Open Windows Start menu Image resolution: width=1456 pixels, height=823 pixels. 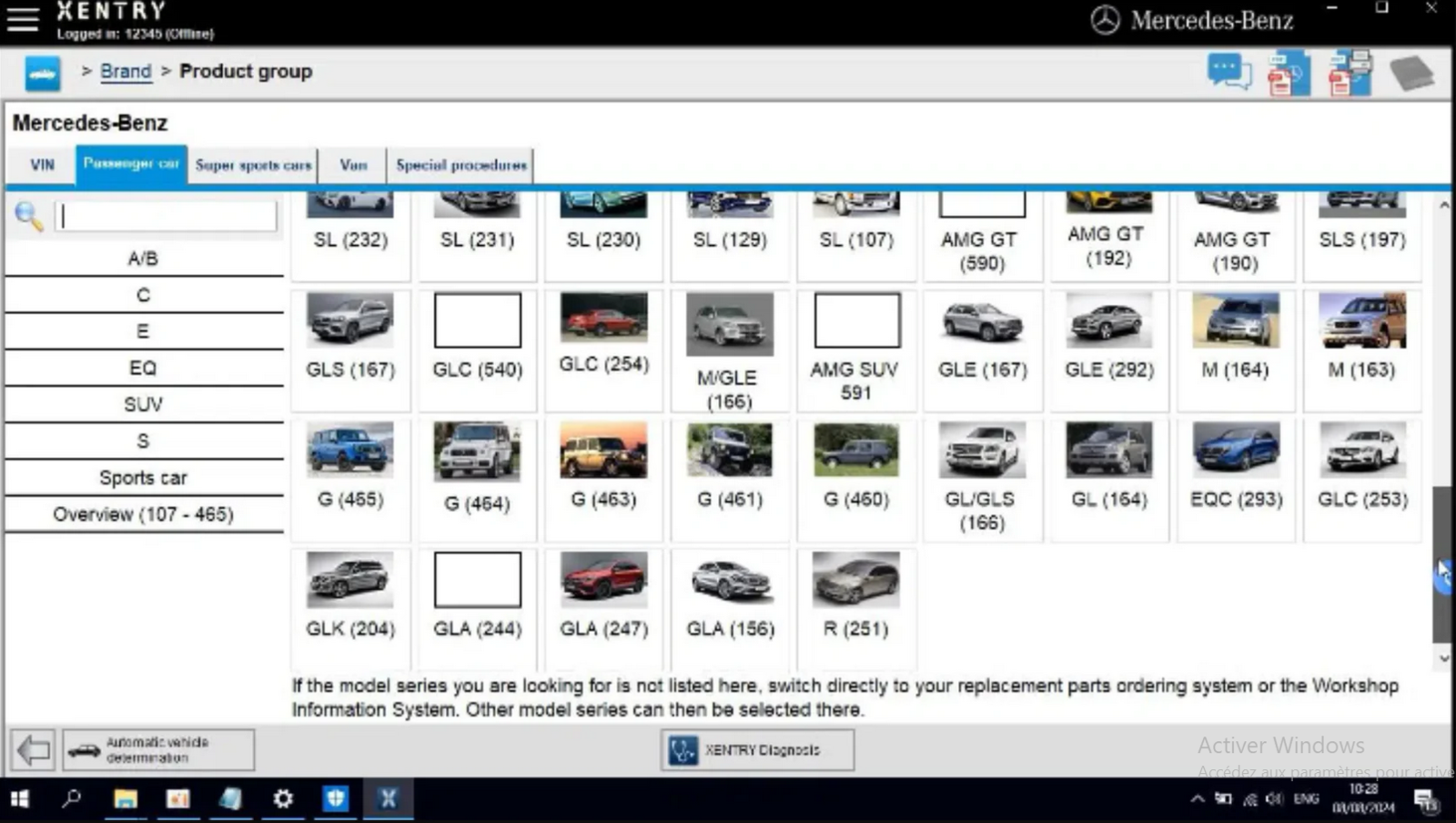[x=19, y=799]
